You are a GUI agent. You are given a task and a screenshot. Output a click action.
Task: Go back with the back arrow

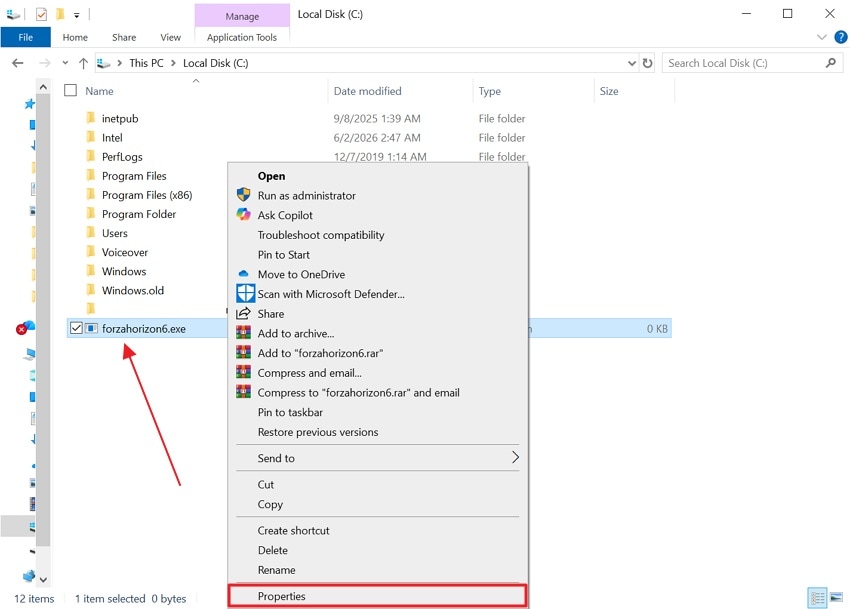click(17, 63)
